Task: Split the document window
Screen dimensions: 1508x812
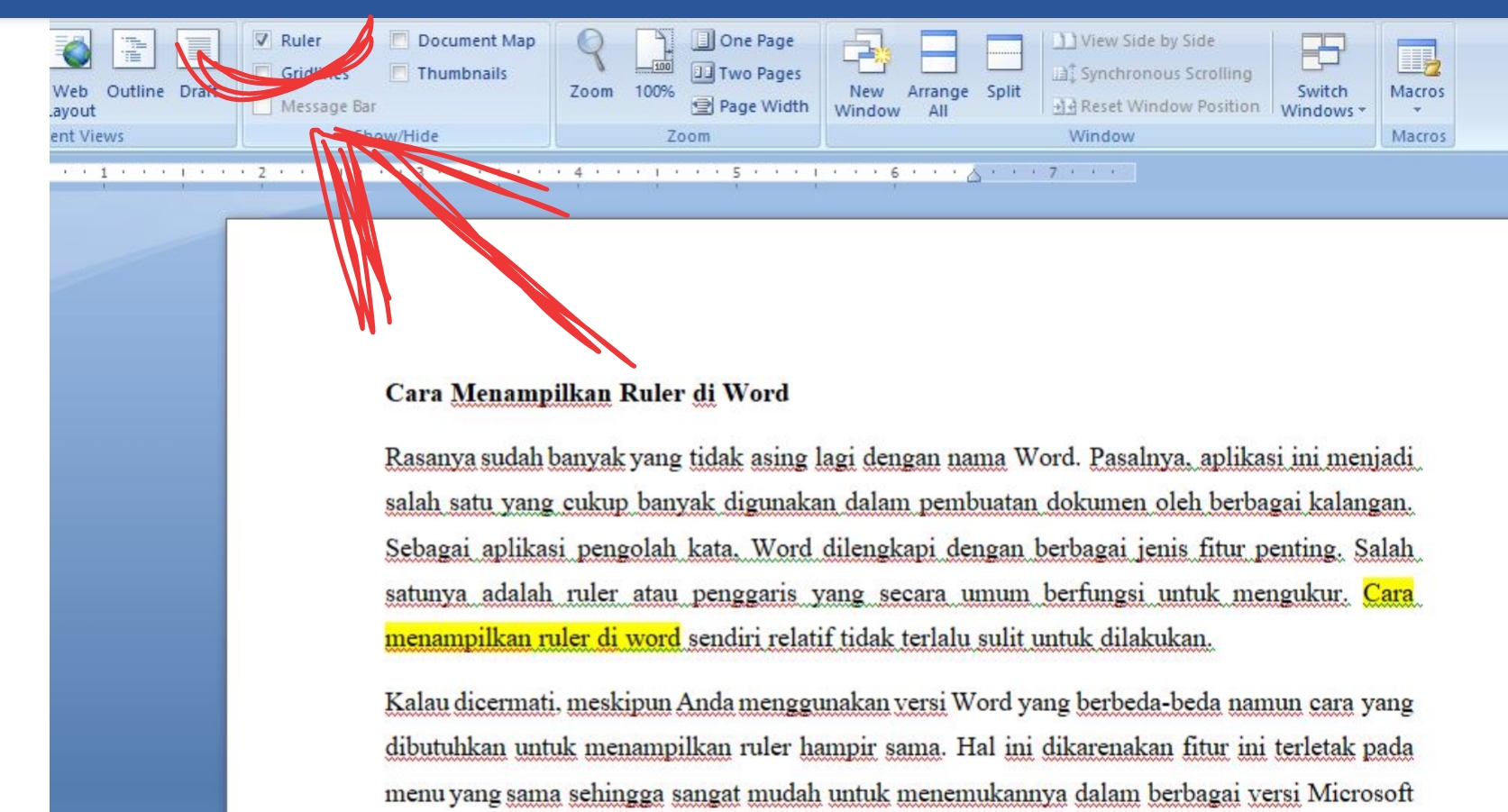Action: [x=1003, y=65]
